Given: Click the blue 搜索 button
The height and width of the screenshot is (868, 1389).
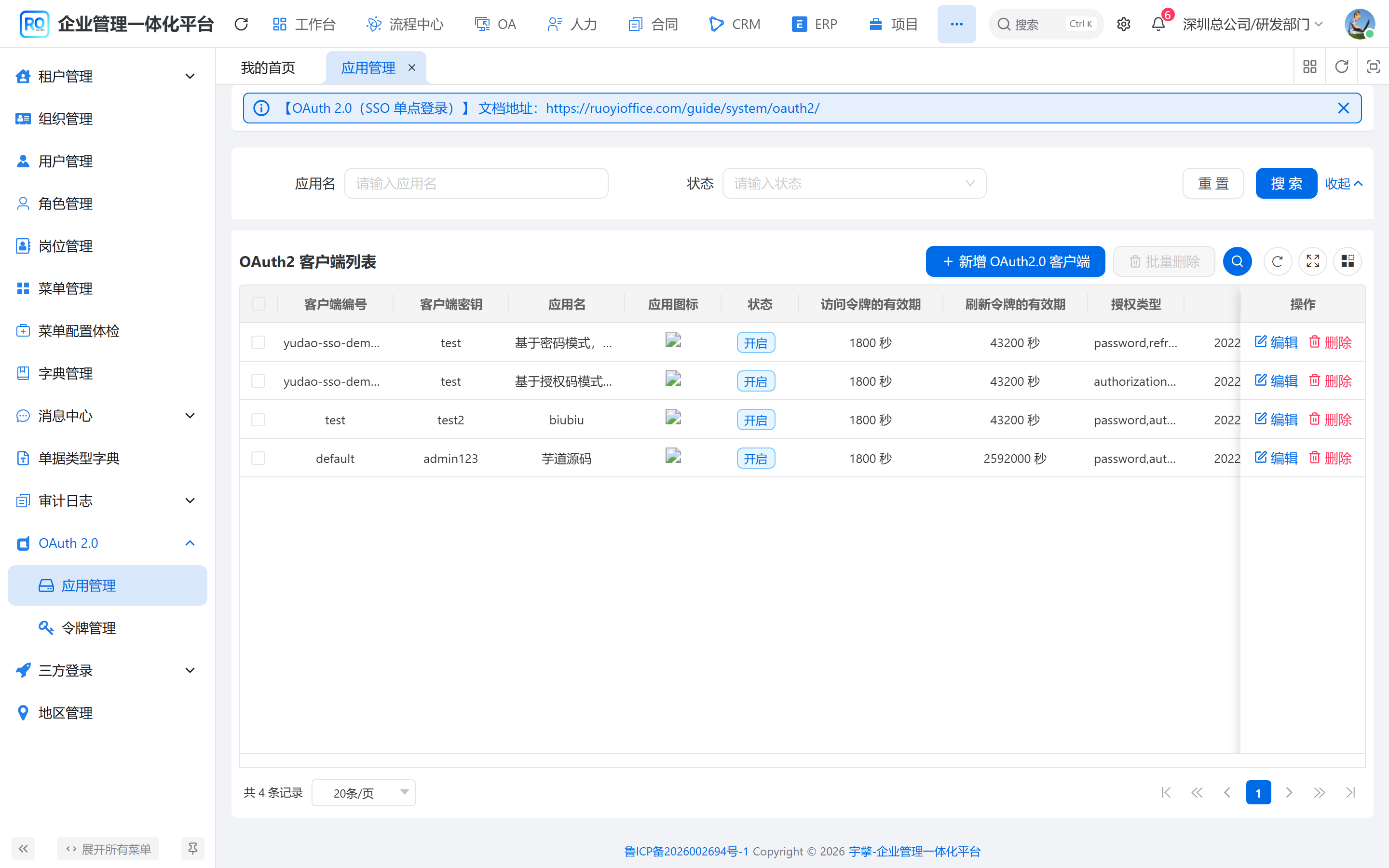Looking at the screenshot, I should click(x=1286, y=184).
